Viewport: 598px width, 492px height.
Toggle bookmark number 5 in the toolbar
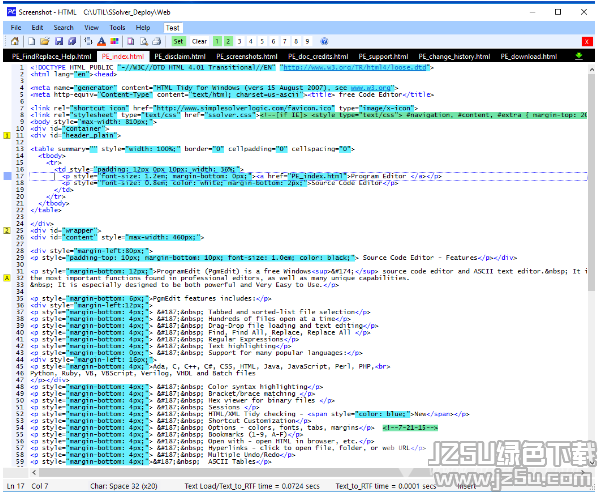coord(262,41)
